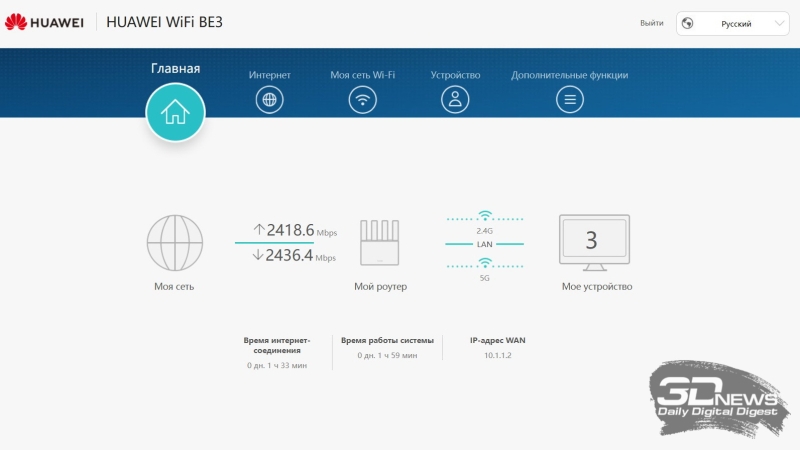Click the 2.4G Wi-Fi signal icon
Image resolution: width=800 pixels, height=450 pixels.
click(x=485, y=215)
